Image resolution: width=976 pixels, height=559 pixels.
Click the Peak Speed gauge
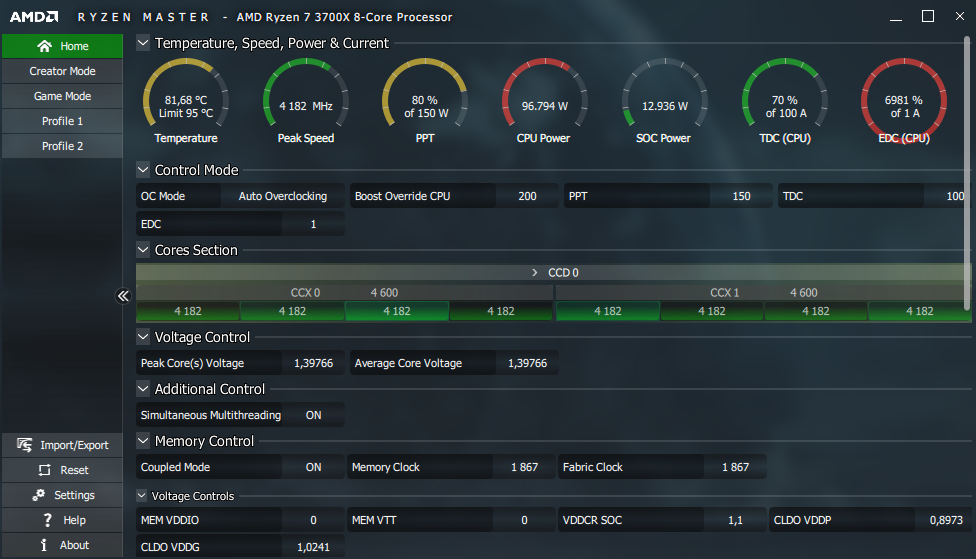point(306,93)
